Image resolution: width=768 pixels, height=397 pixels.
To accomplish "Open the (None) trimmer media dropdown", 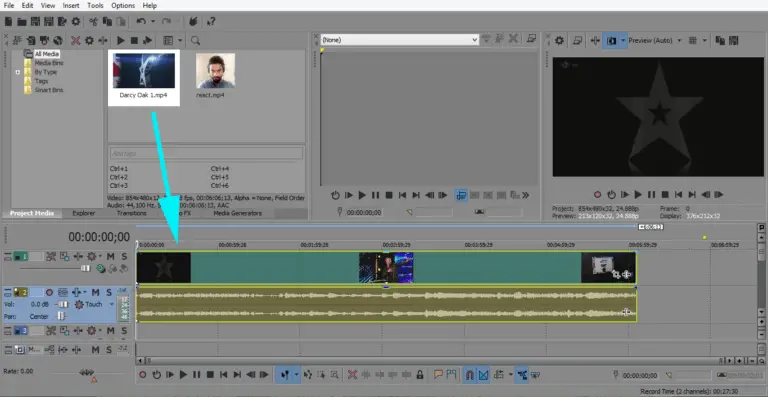I will 474,40.
